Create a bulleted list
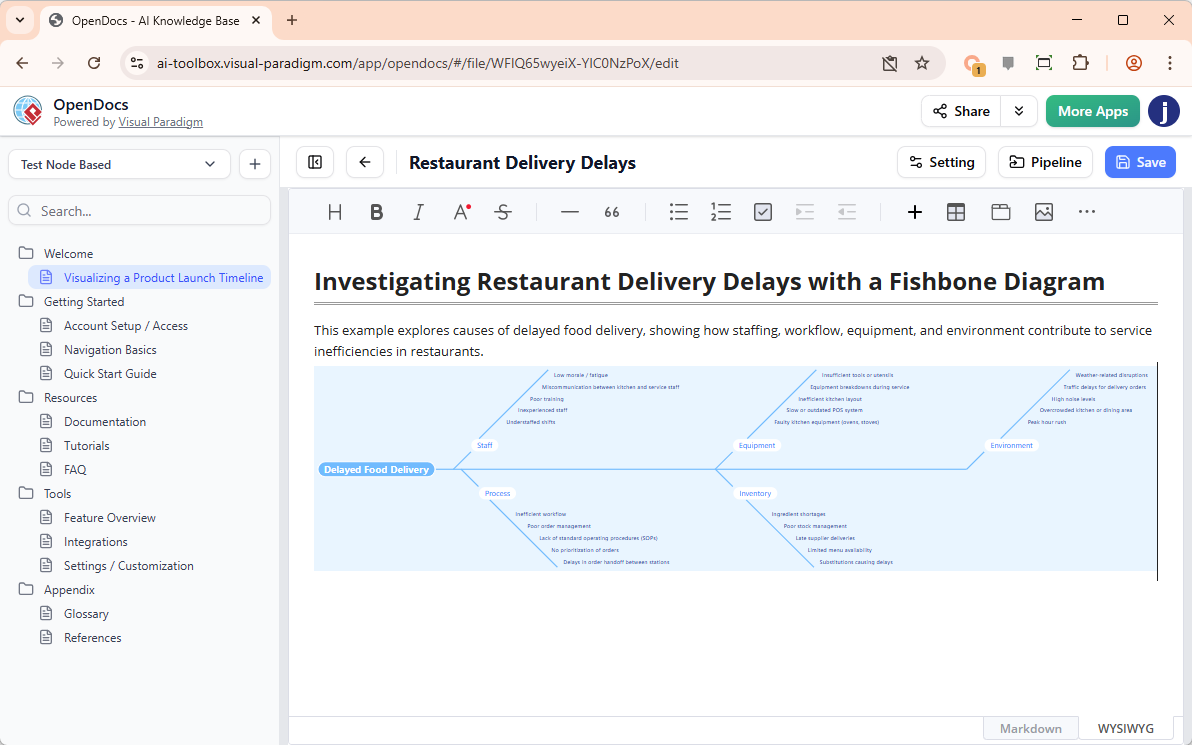Screen dimensions: 1192x745 tap(679, 212)
